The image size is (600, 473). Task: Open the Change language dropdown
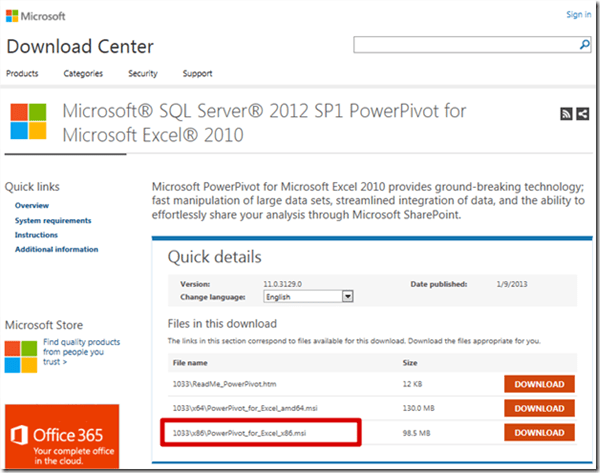309,297
